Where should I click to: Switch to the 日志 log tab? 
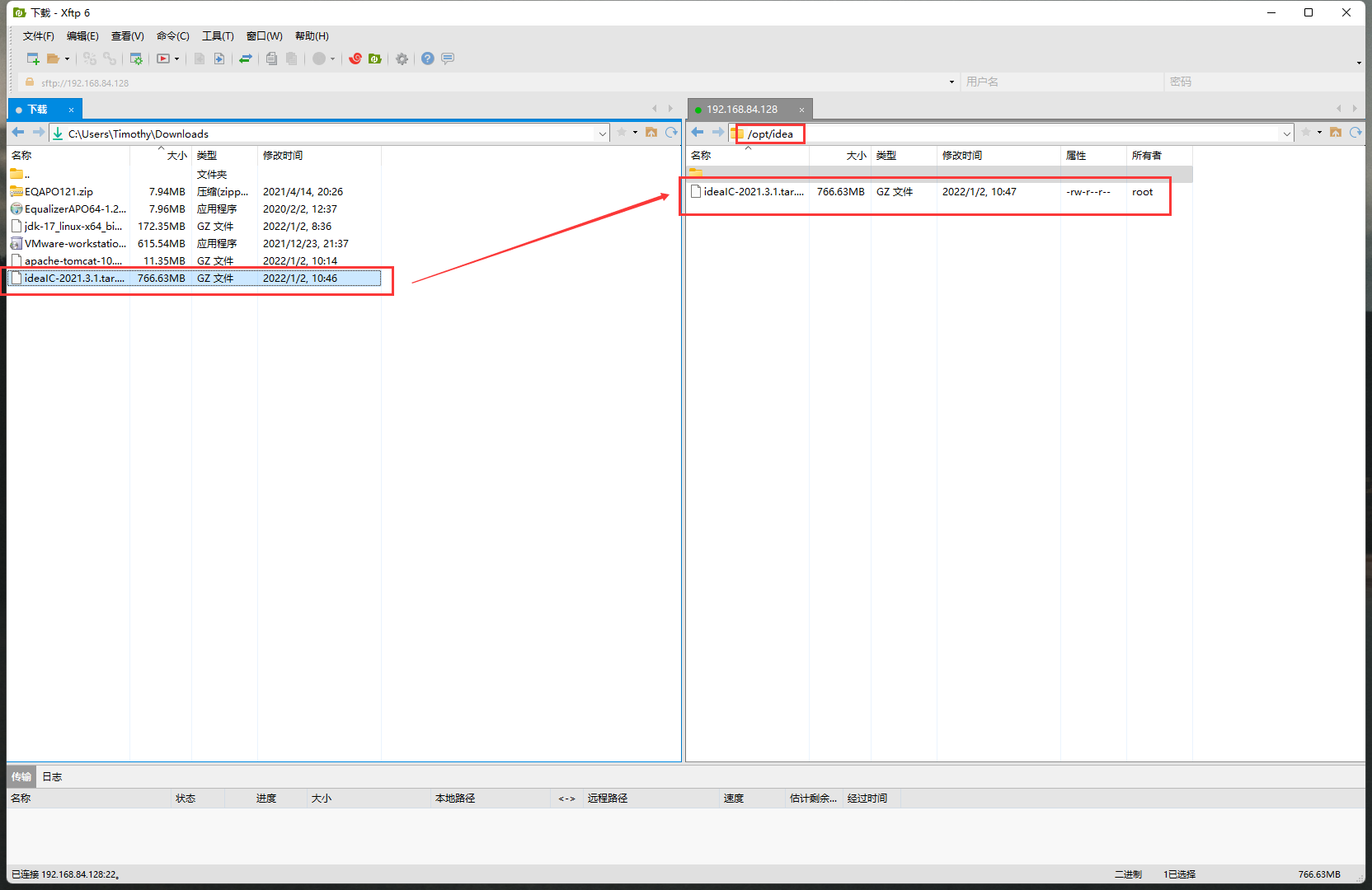tap(52, 776)
